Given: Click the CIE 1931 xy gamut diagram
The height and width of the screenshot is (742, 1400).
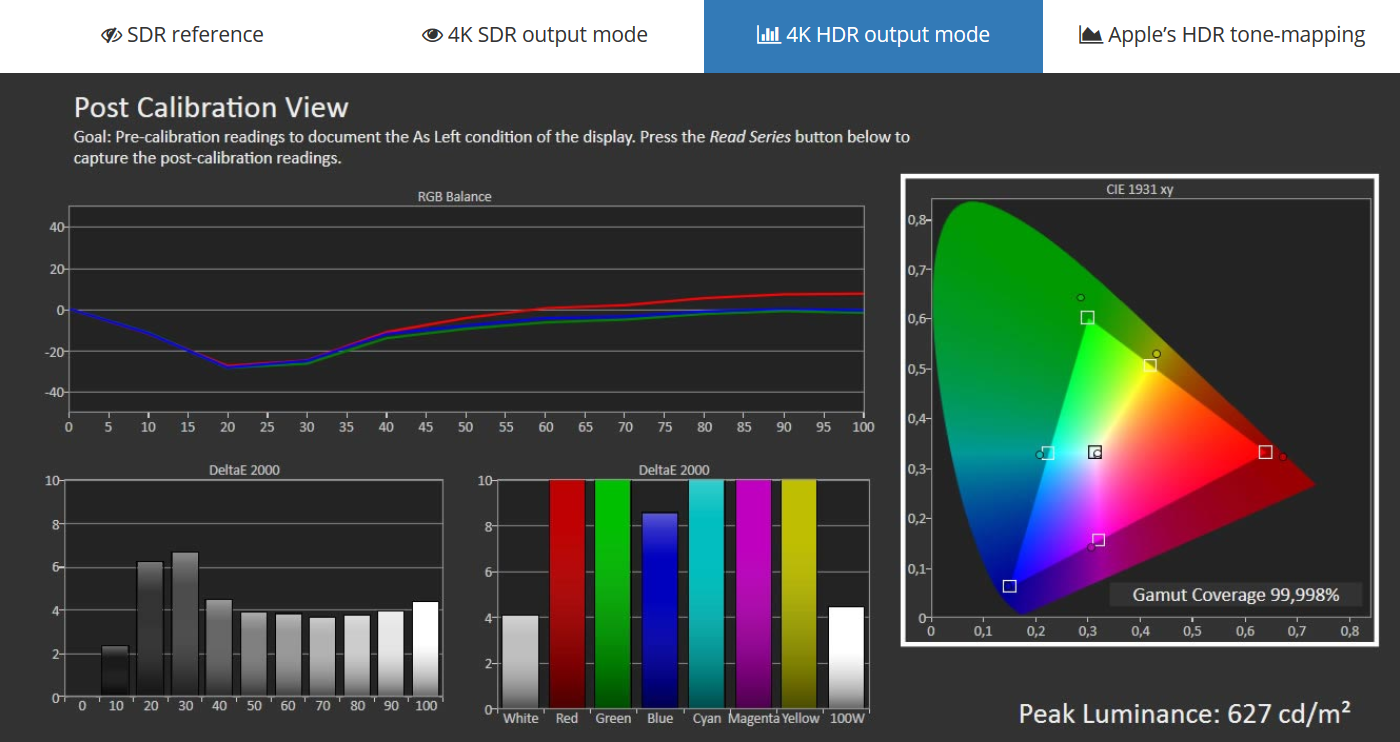Looking at the screenshot, I should tap(1138, 410).
